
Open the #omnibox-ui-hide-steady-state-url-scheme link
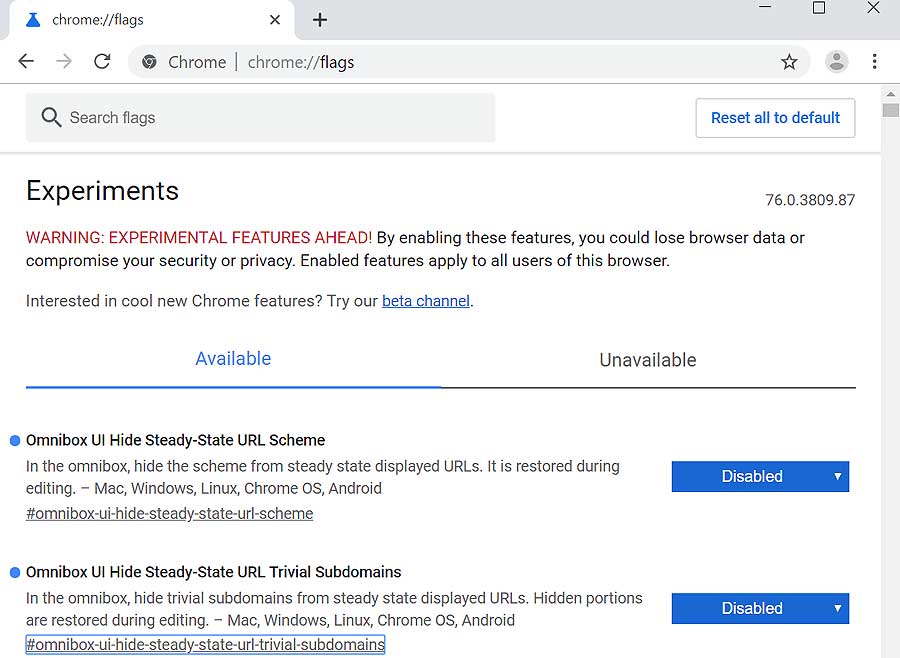click(x=170, y=513)
